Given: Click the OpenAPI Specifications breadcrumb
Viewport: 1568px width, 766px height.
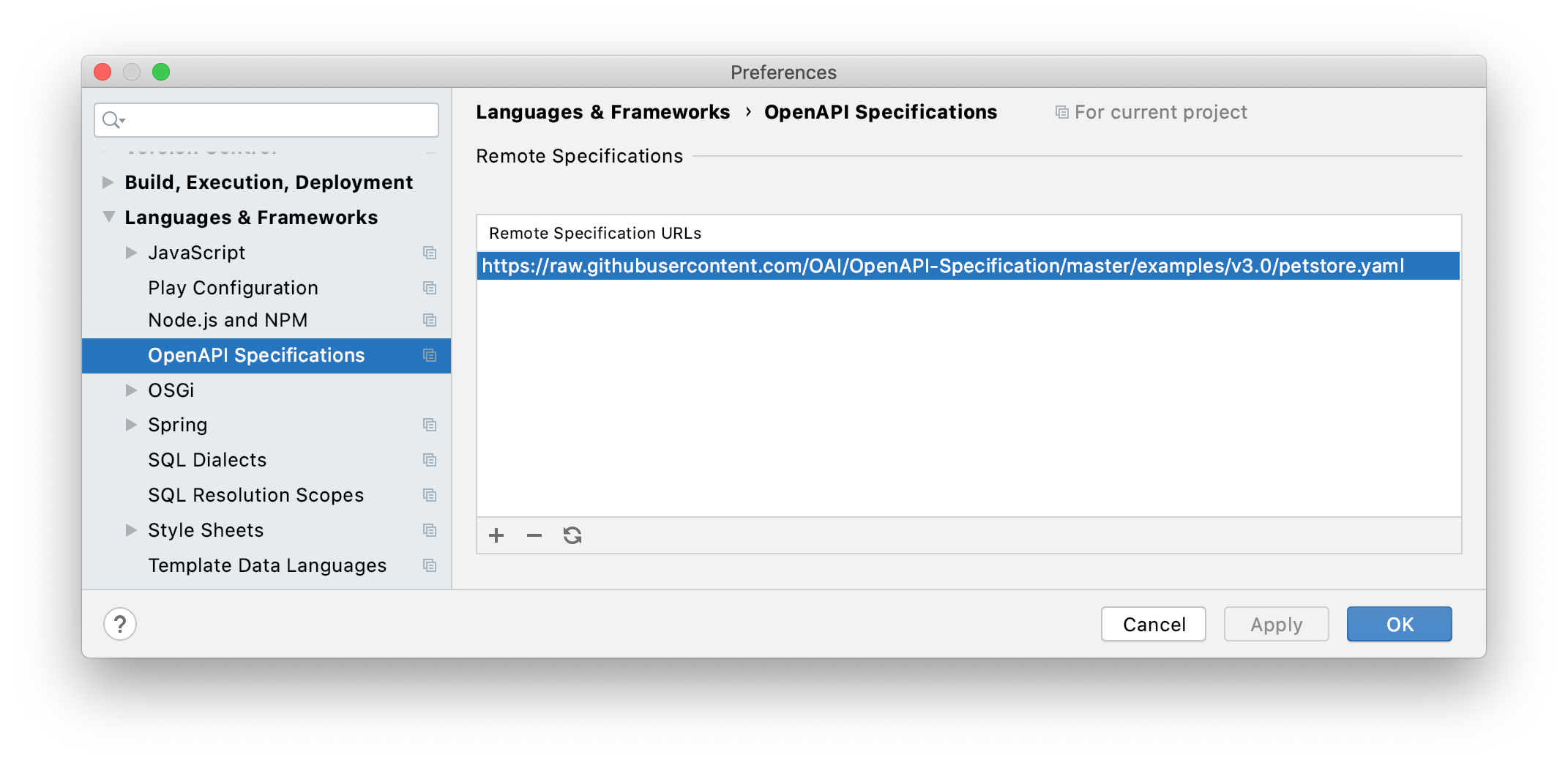Looking at the screenshot, I should [880, 111].
